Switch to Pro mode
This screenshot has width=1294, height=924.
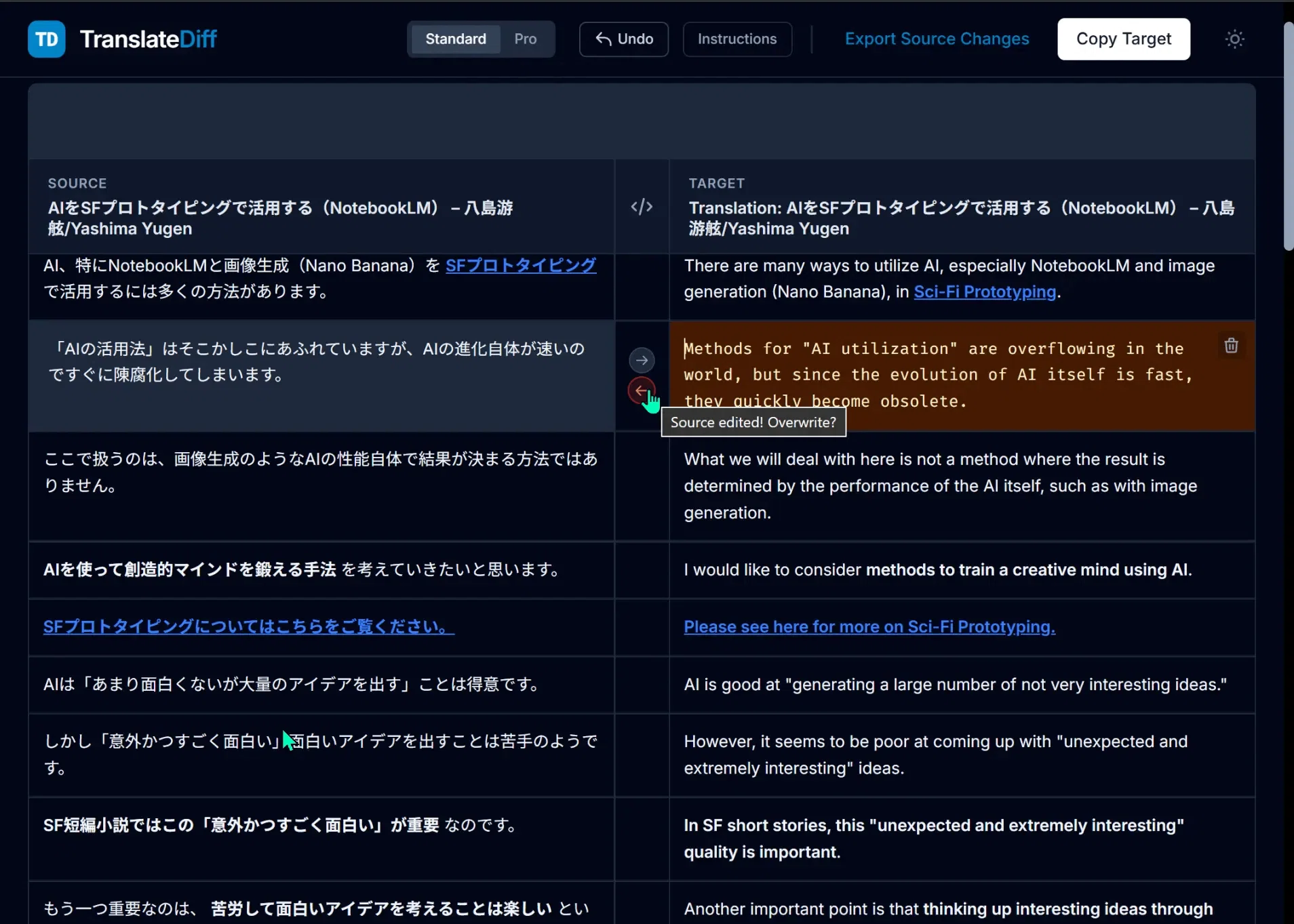point(526,39)
